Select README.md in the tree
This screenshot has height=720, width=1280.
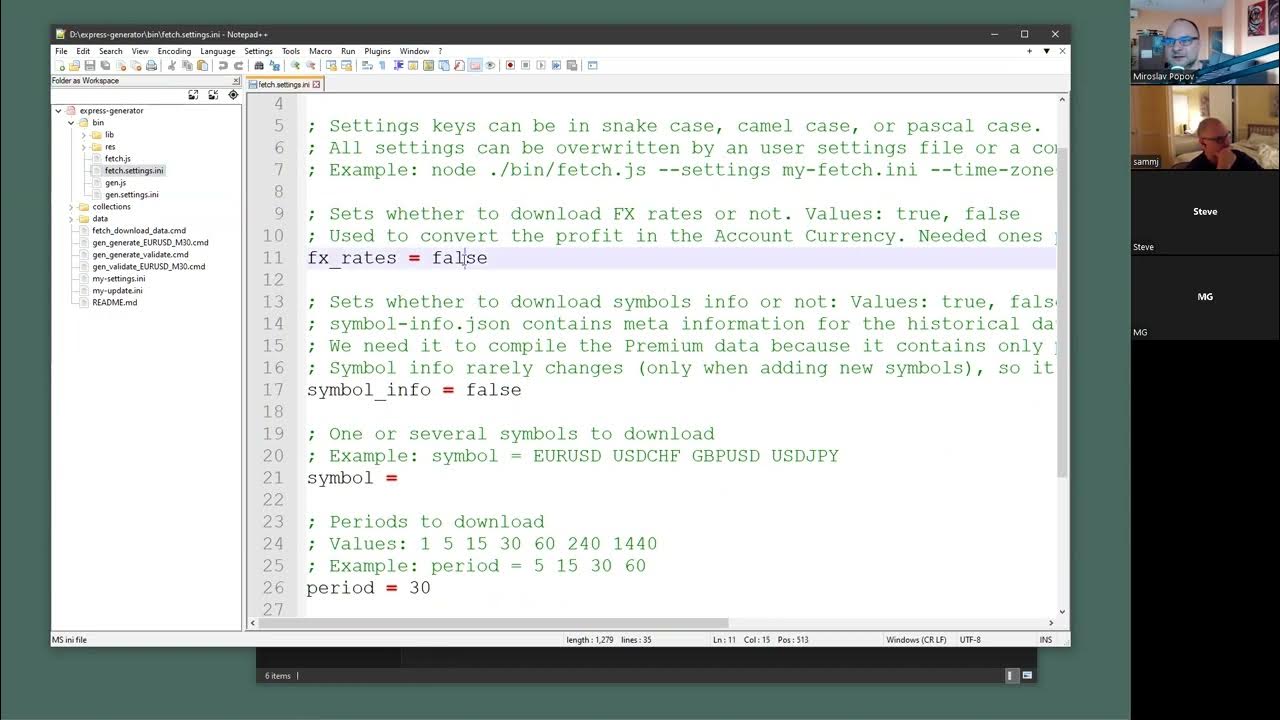click(x=114, y=303)
